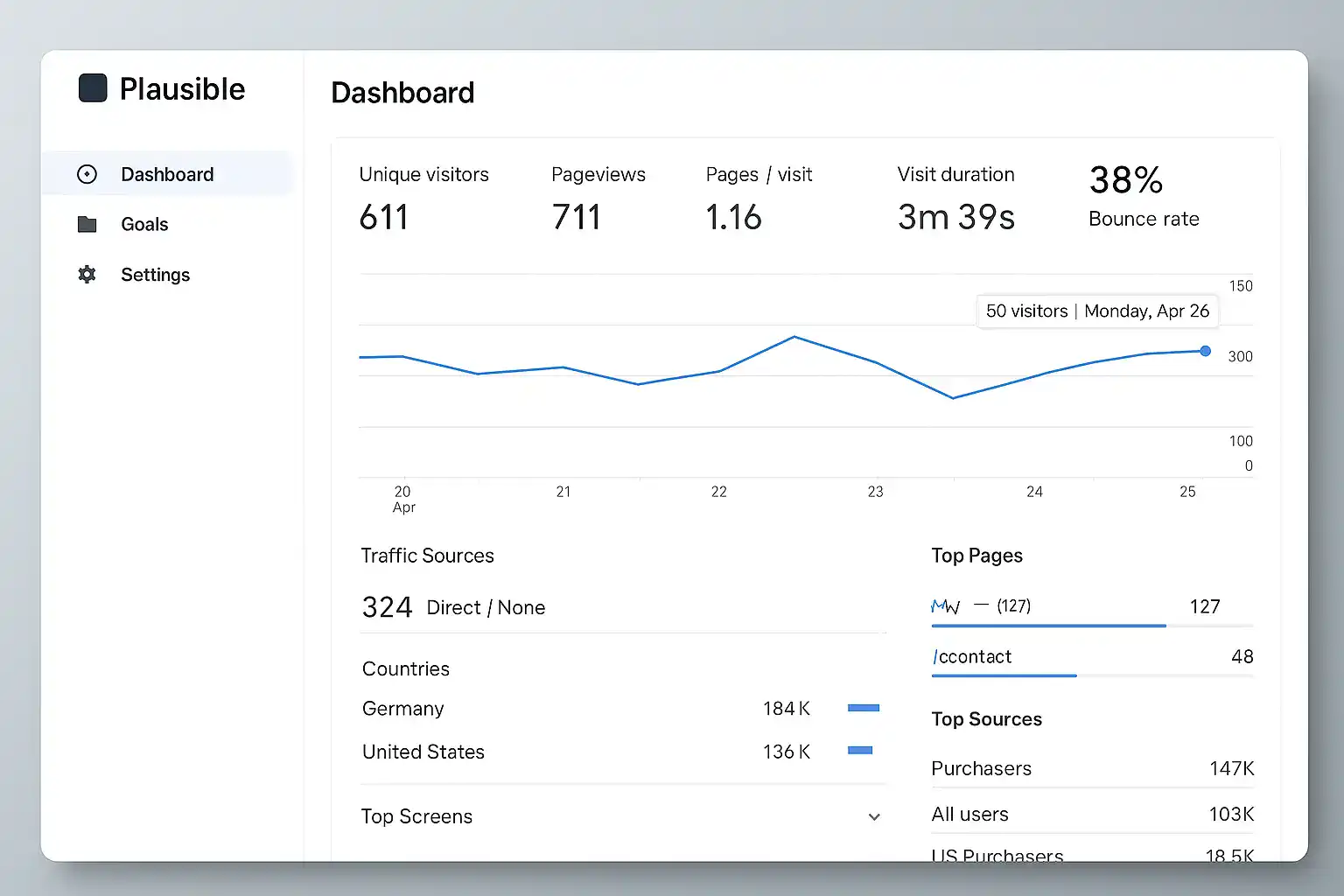Expand the Top Screens chevron
Screen dimensions: 1344x896
pyautogui.click(x=873, y=817)
